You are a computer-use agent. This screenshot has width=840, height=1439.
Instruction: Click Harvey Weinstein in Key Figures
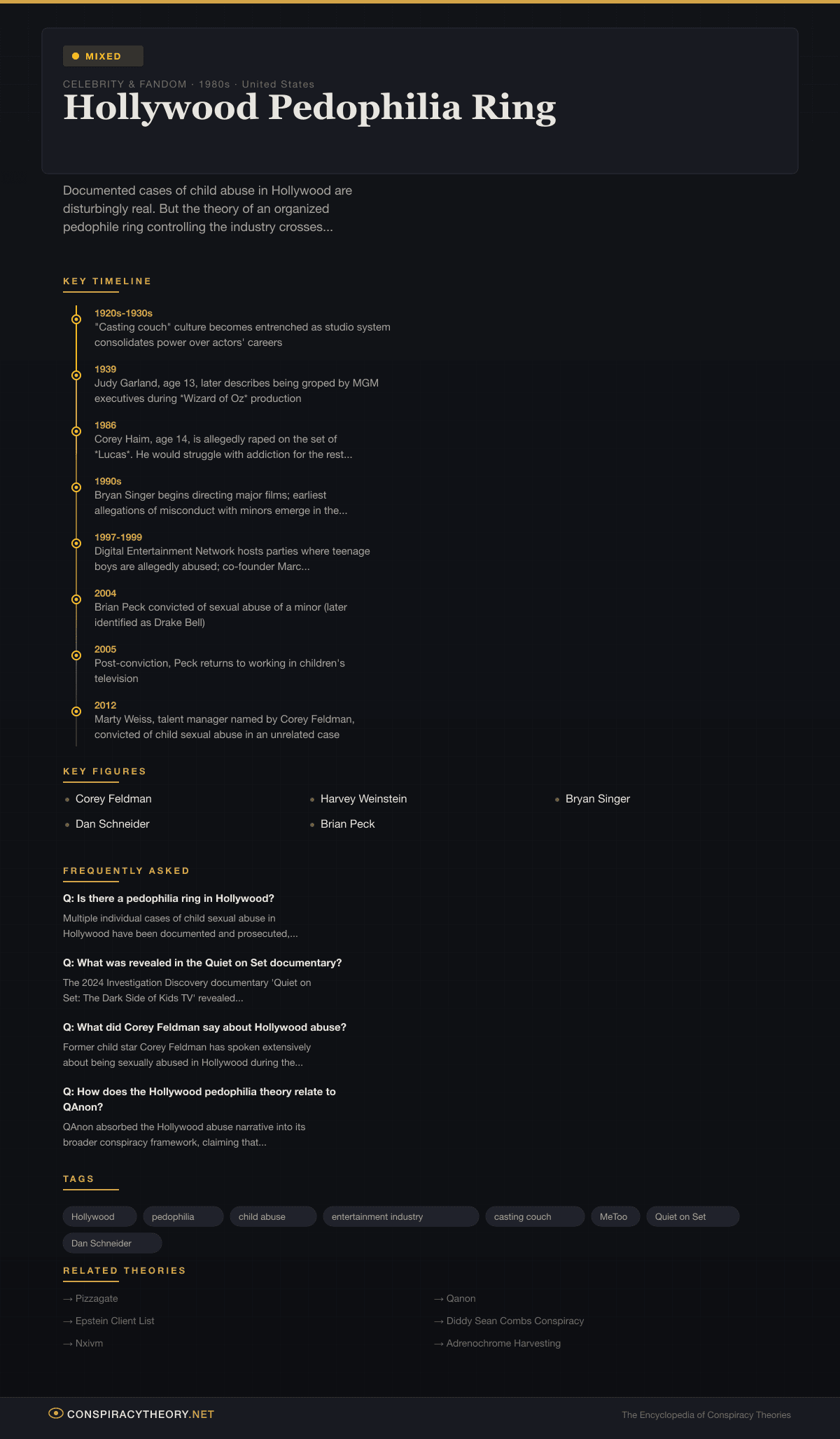point(363,799)
